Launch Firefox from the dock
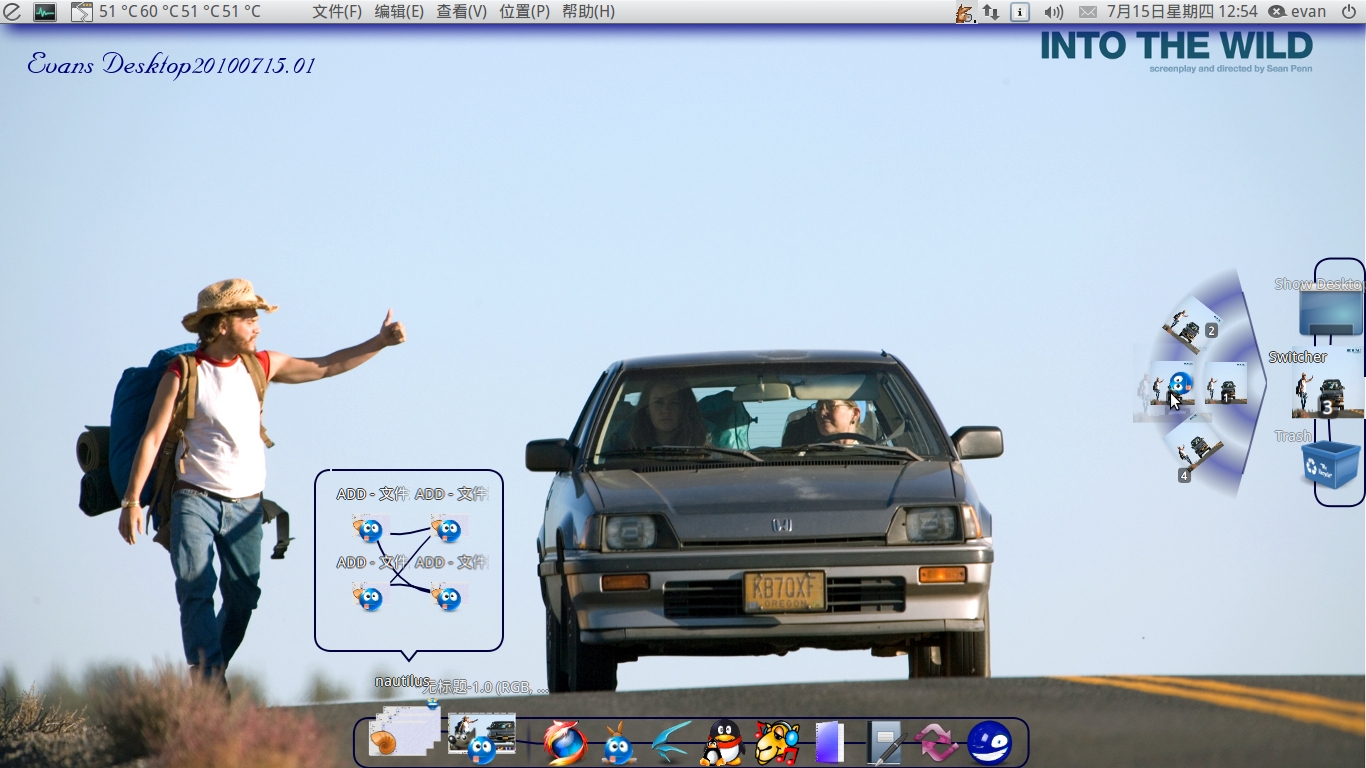Image resolution: width=1366 pixels, height=768 pixels. [565, 743]
